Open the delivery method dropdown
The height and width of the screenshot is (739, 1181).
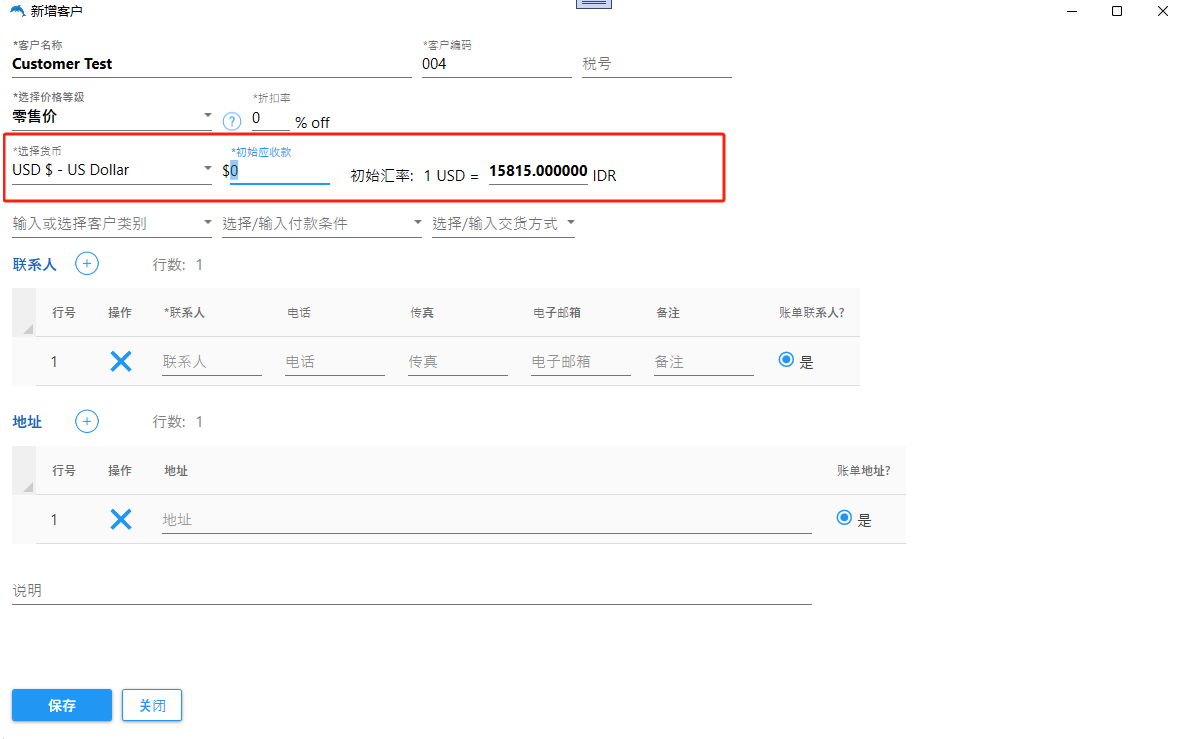pyautogui.click(x=570, y=223)
